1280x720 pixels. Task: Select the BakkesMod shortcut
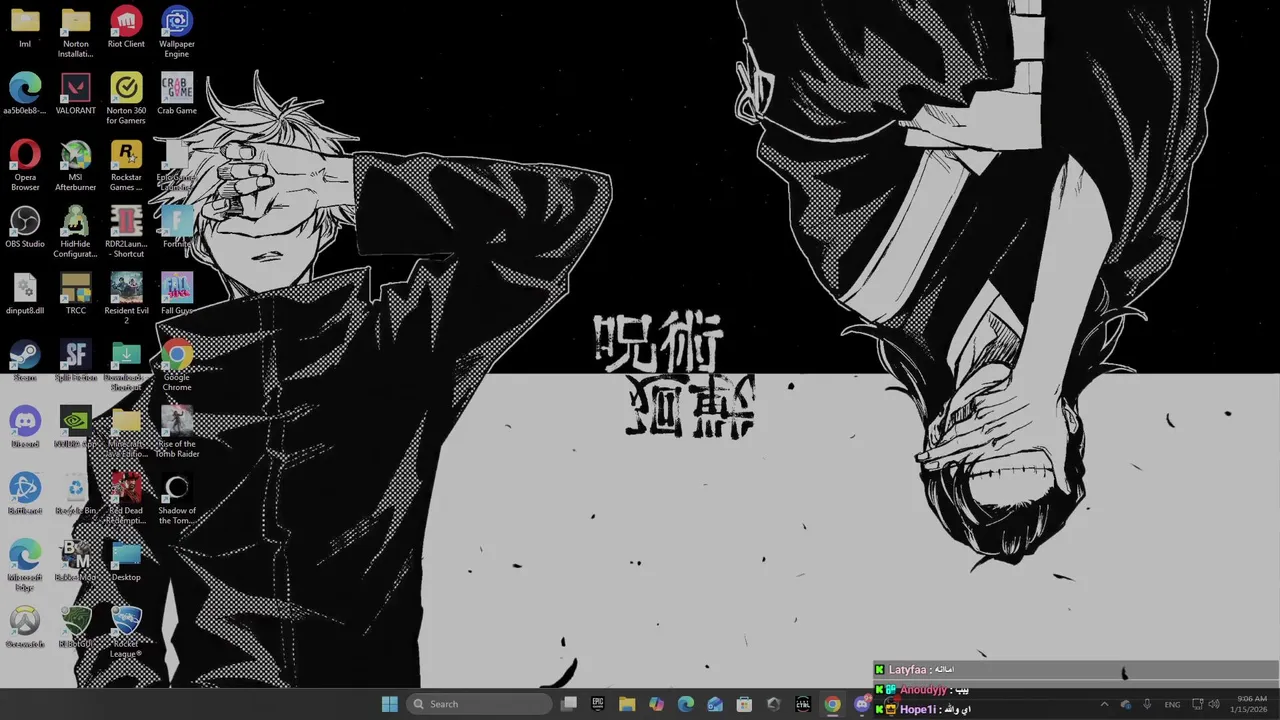(76, 561)
